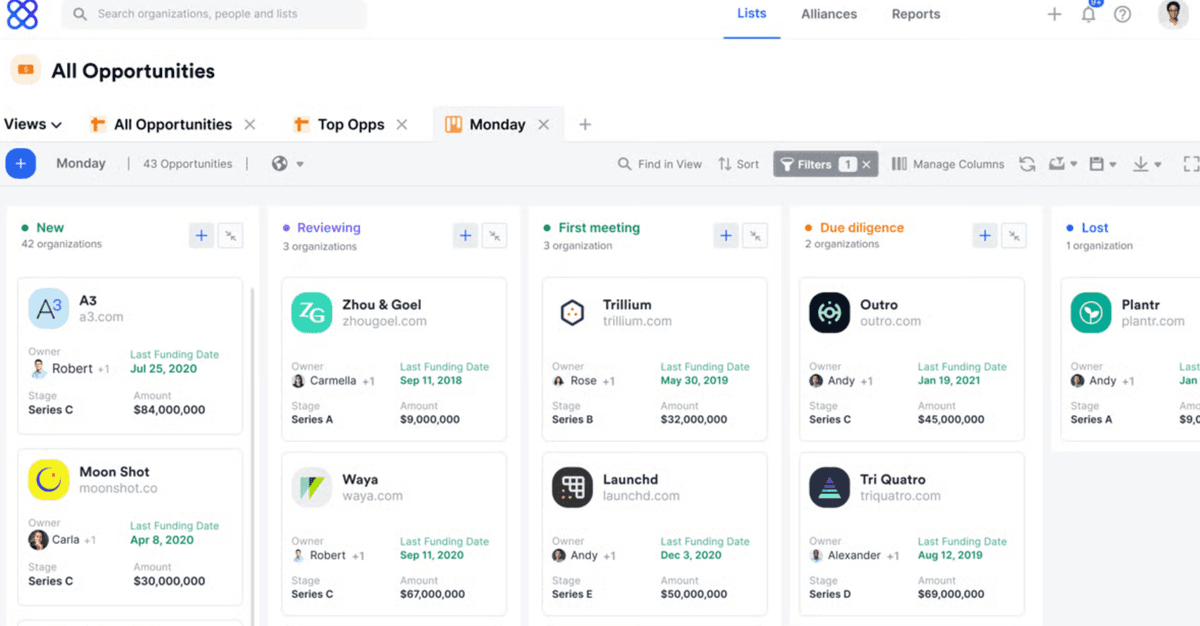Screen dimensions: 1200x626
Task: Click the help question mark icon
Action: 1122,14
